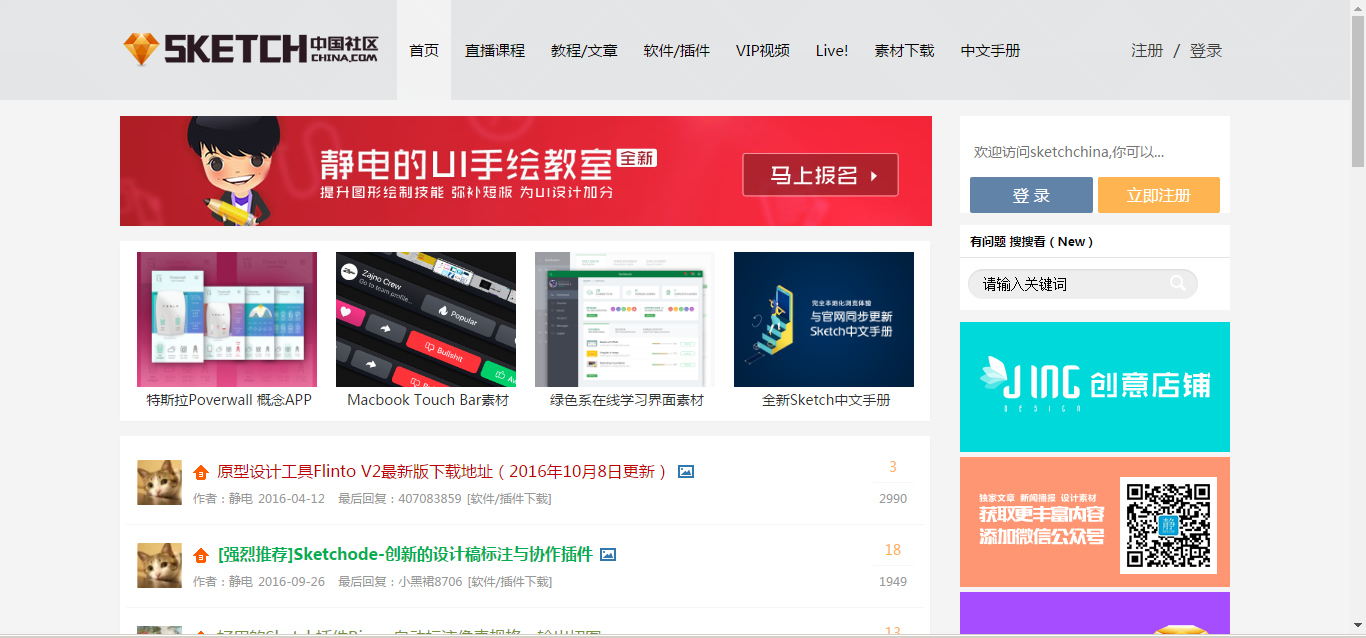Click caption 全新Sketch中文手册
The width and height of the screenshot is (1366, 638).
click(x=826, y=400)
